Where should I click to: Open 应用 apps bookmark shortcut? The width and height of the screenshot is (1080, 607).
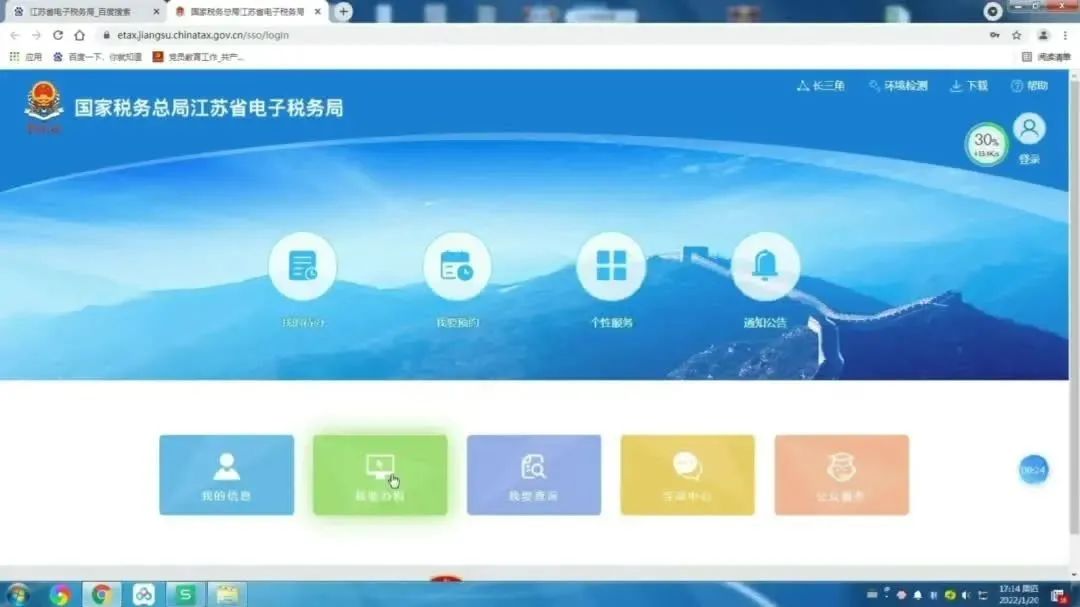(26, 57)
